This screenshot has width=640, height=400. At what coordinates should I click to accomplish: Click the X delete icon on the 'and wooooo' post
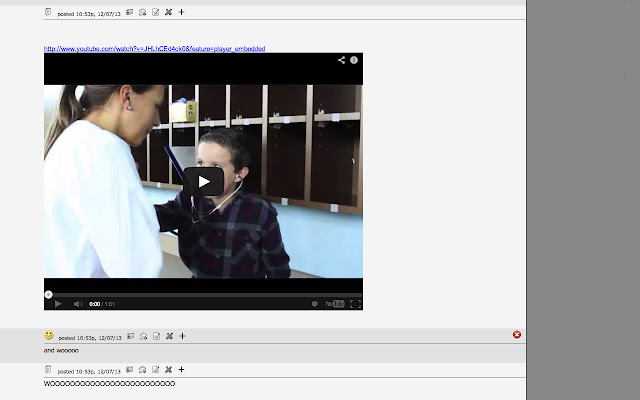169,336
